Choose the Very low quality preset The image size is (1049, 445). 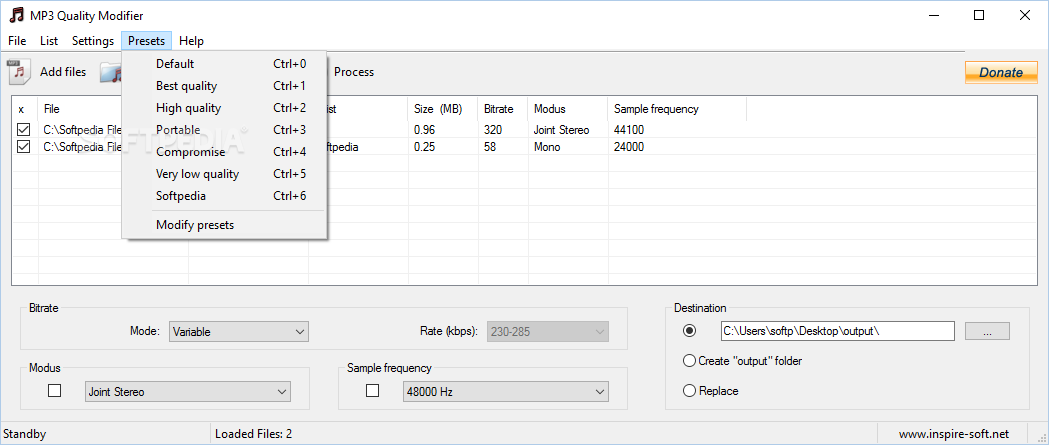tap(224, 174)
